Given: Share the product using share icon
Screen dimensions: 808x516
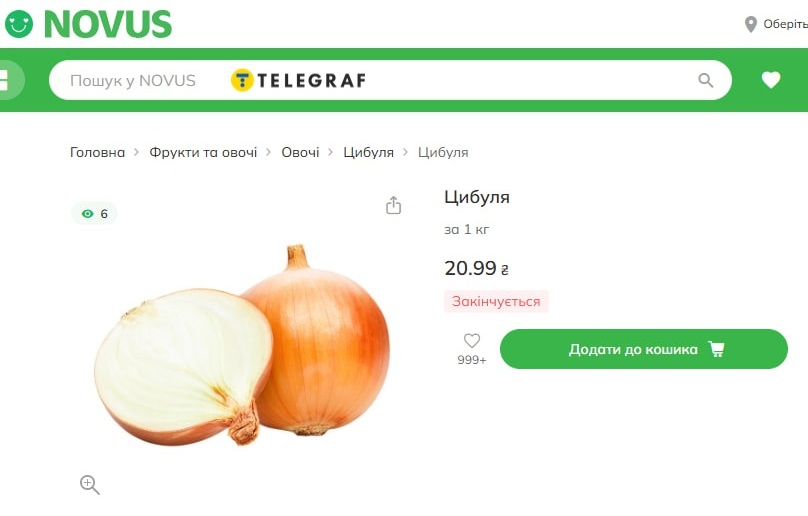Looking at the screenshot, I should point(393,205).
